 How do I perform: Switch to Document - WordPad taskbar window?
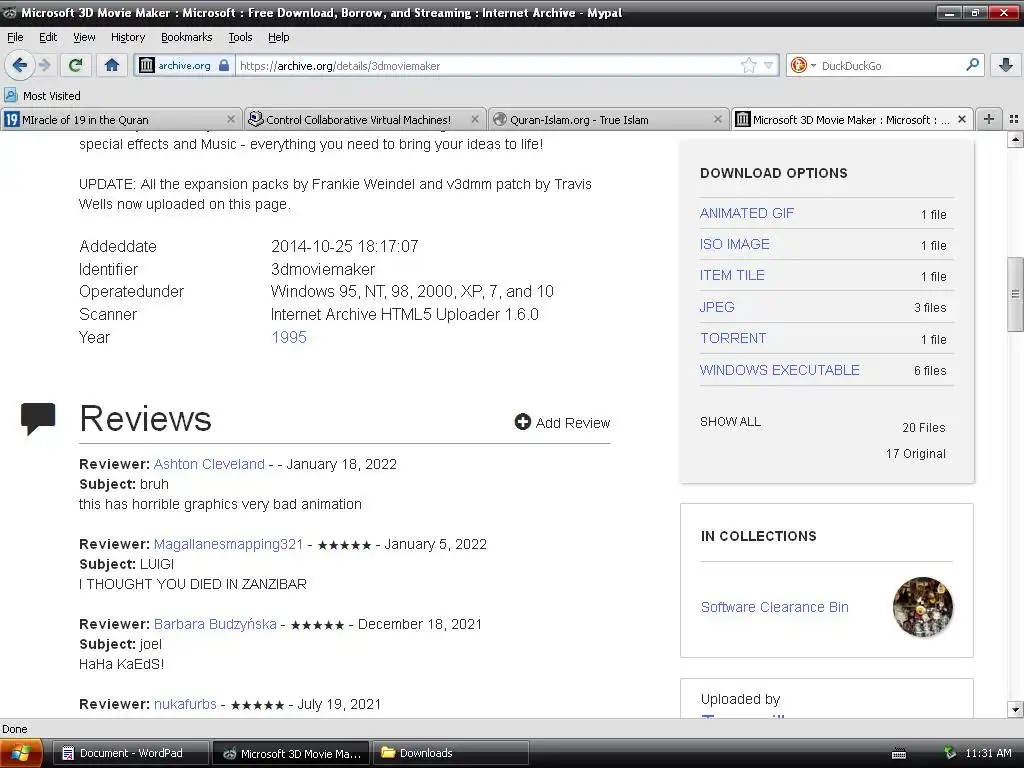point(131,753)
